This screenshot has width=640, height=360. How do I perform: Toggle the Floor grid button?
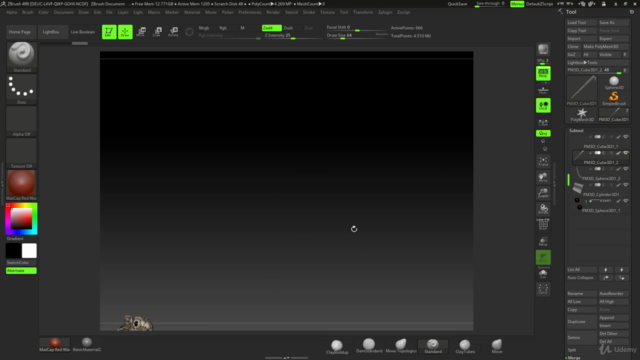[543, 90]
